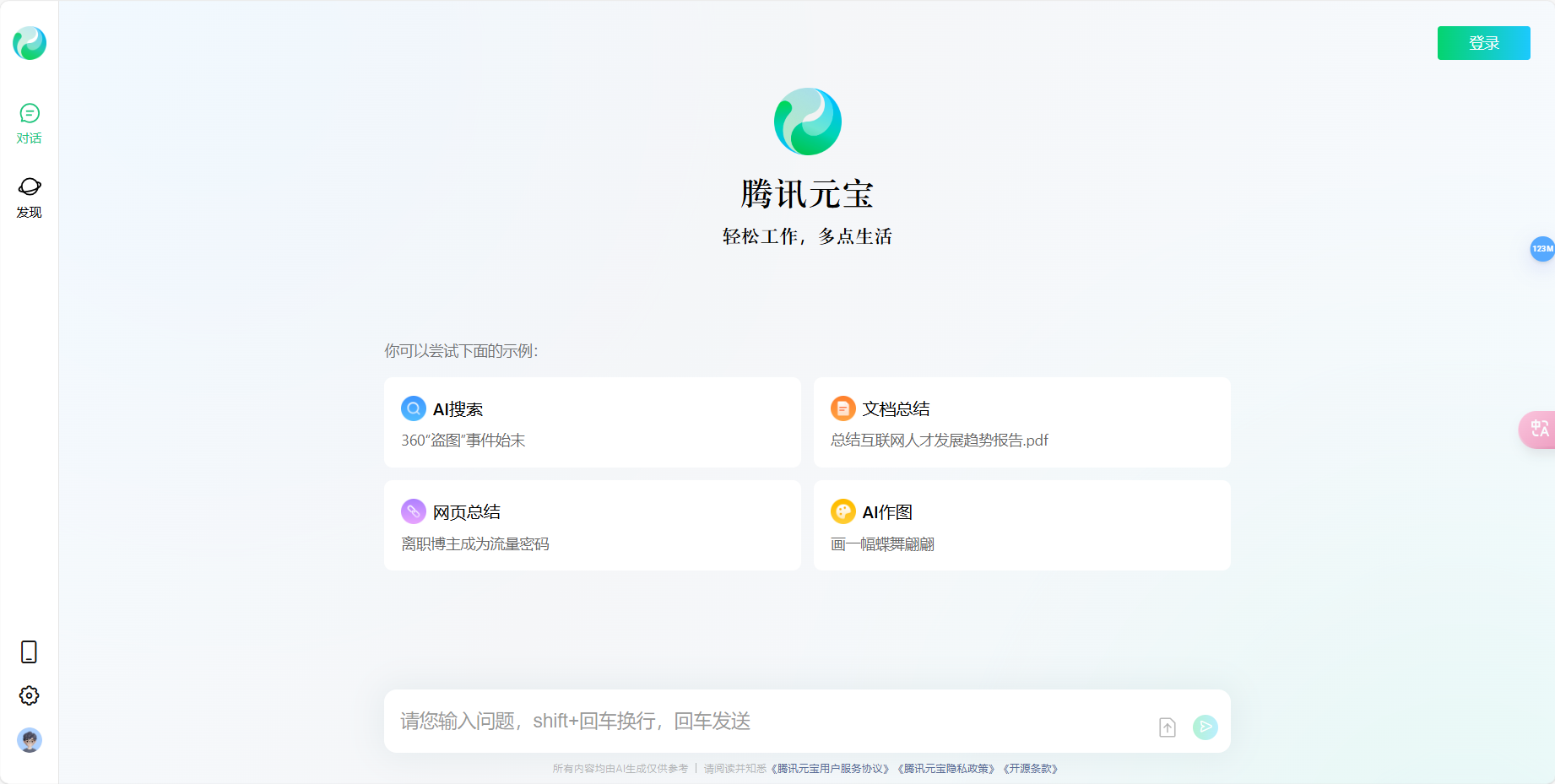1555x784 pixels.
Task: Click the 腾讯元宝 logo top left
Action: (29, 43)
